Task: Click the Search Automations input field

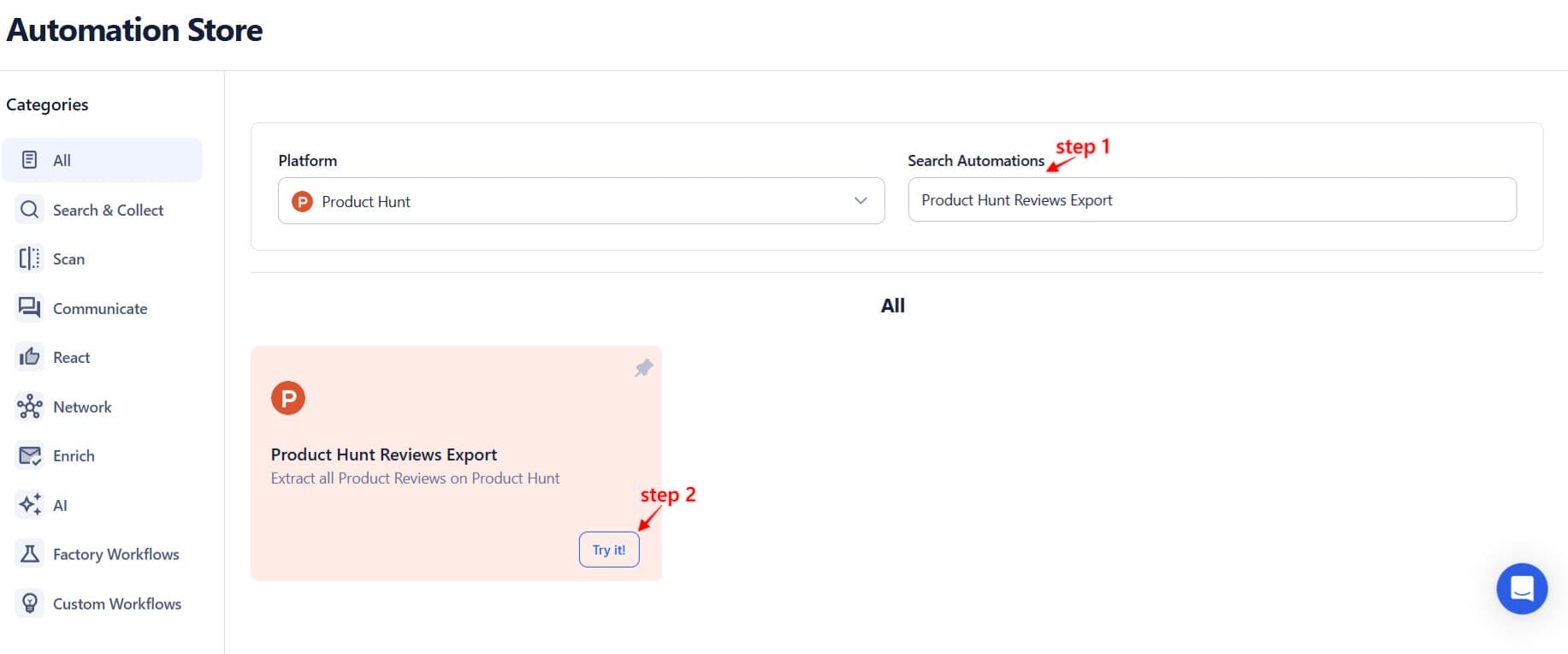Action: [1211, 199]
